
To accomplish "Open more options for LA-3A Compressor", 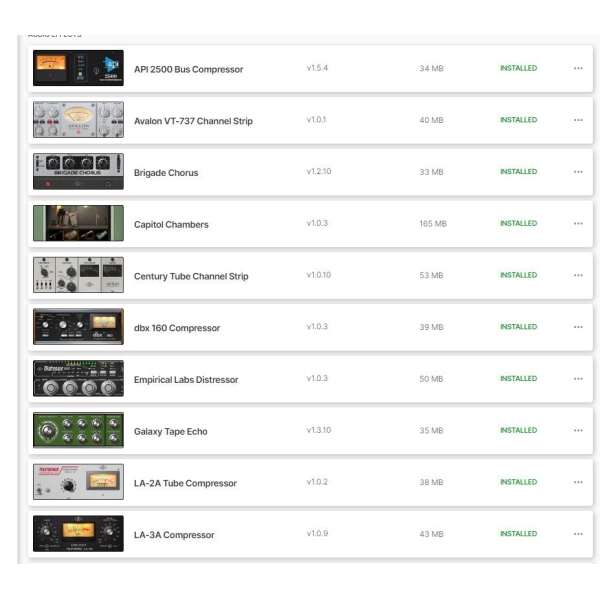I will click(x=578, y=534).
